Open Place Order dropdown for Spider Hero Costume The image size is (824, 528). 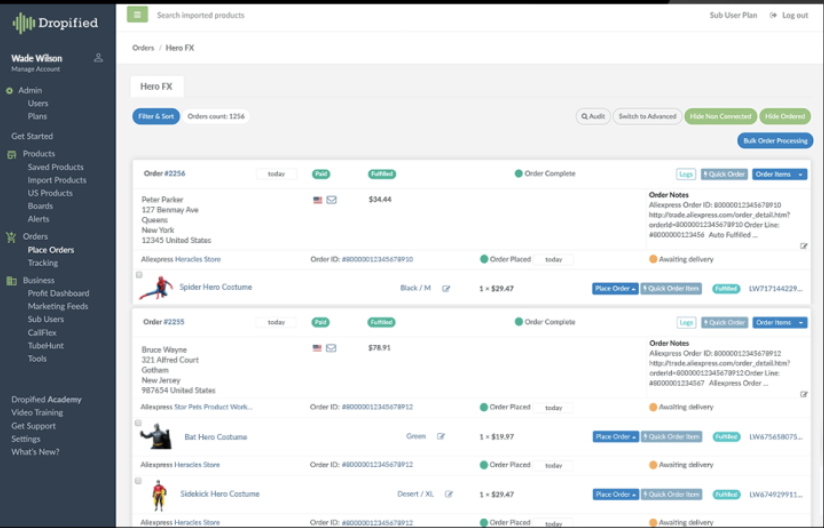coord(615,288)
